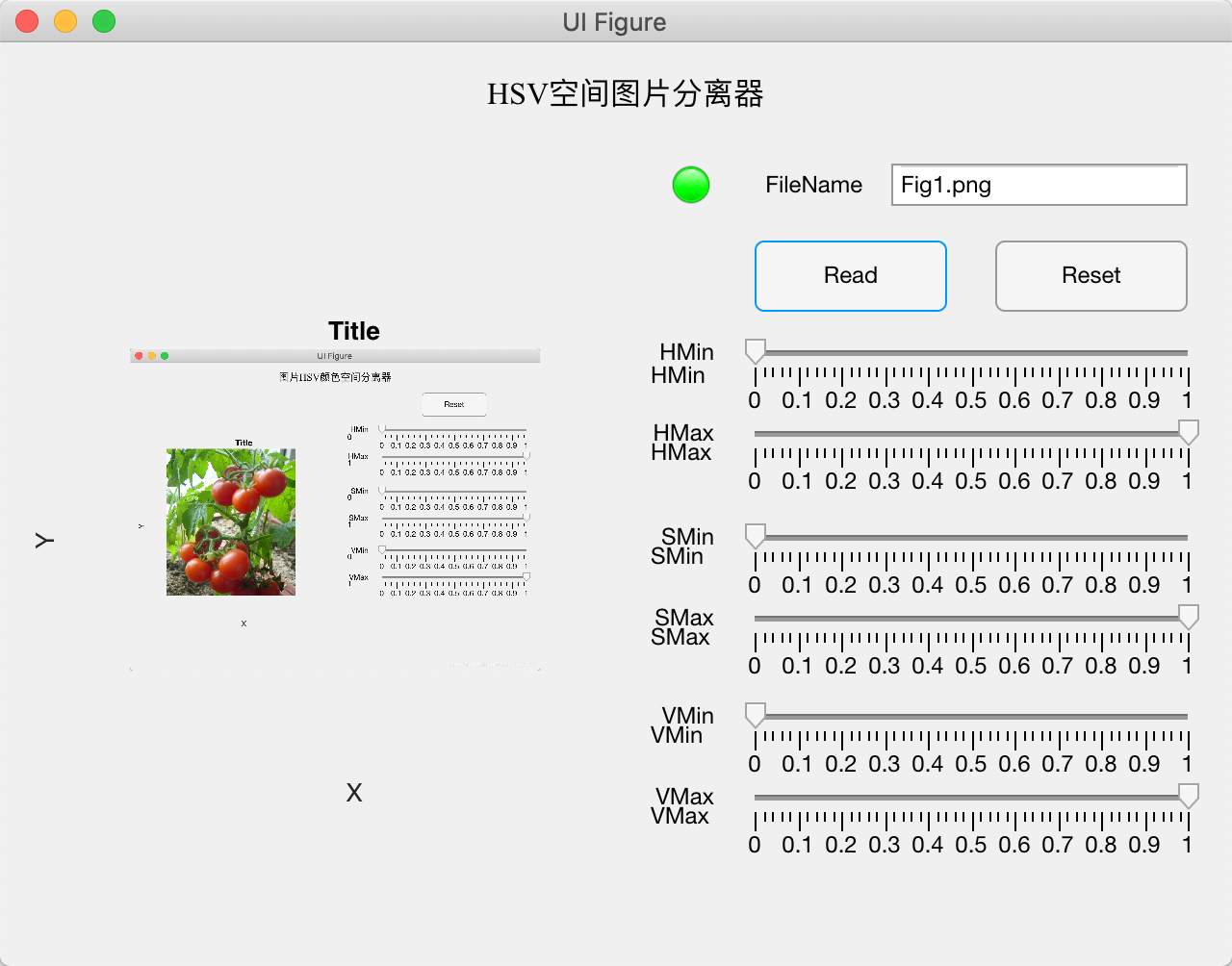Click the Reset button
Viewport: 1232px width, 966px height.
pyautogui.click(x=1091, y=275)
